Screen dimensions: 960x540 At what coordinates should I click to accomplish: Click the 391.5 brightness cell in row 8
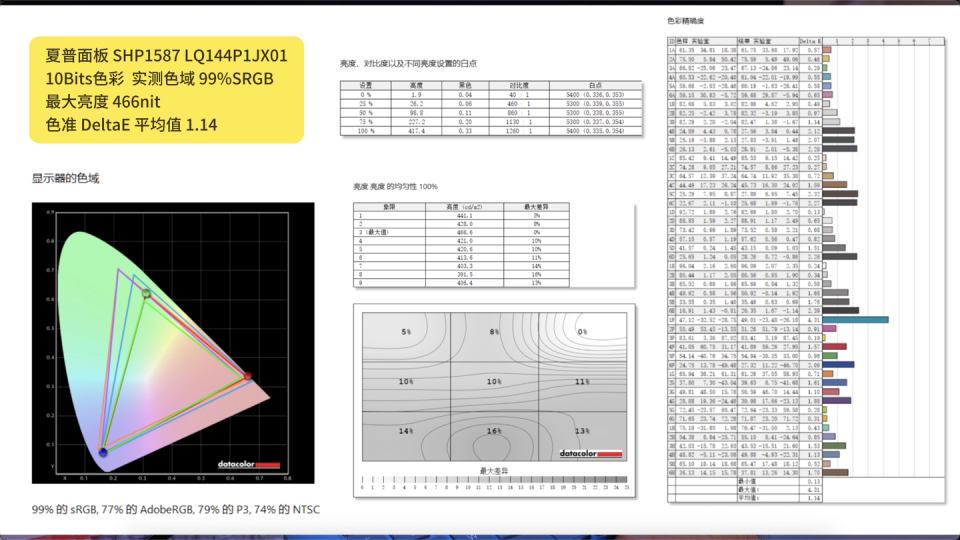pyautogui.click(x=464, y=275)
